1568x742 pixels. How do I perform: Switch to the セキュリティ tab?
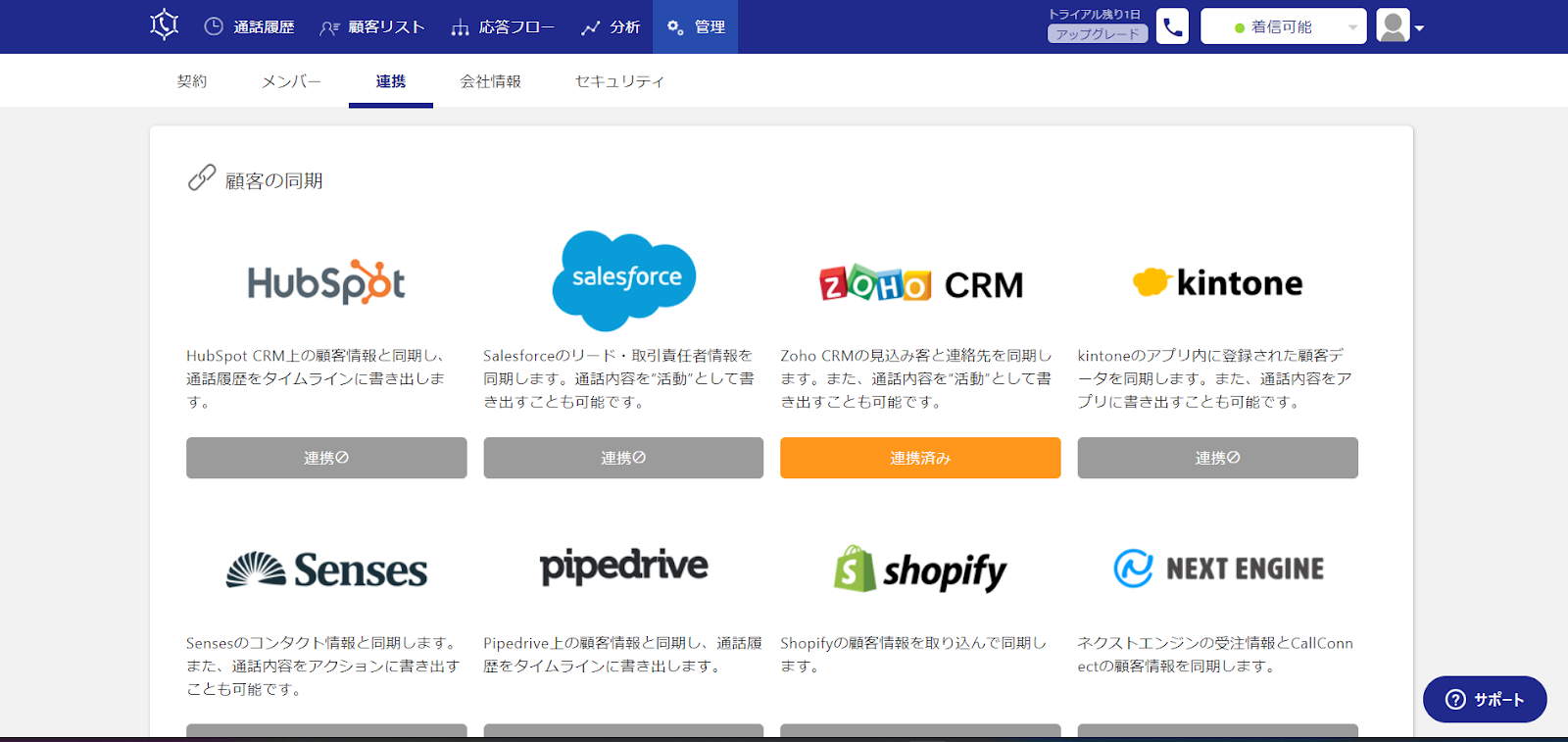point(619,81)
